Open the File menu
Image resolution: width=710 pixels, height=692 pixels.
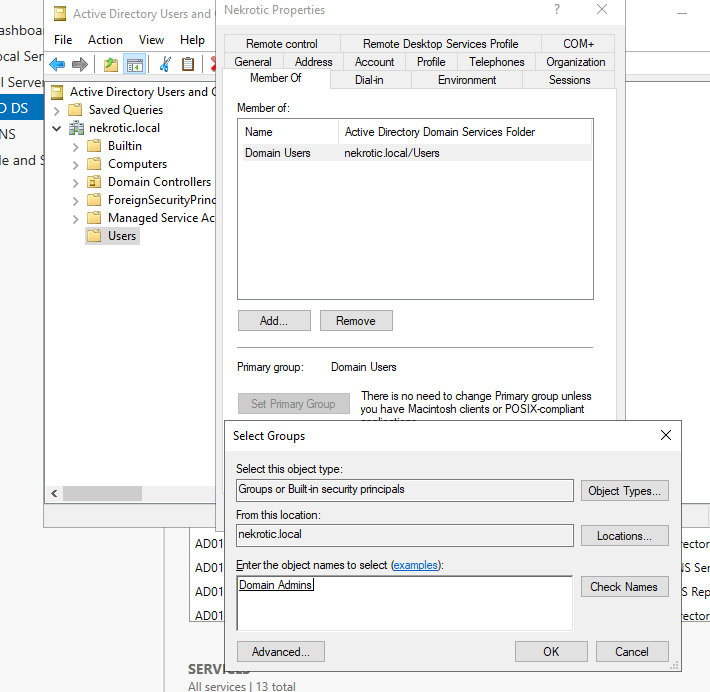coord(63,40)
